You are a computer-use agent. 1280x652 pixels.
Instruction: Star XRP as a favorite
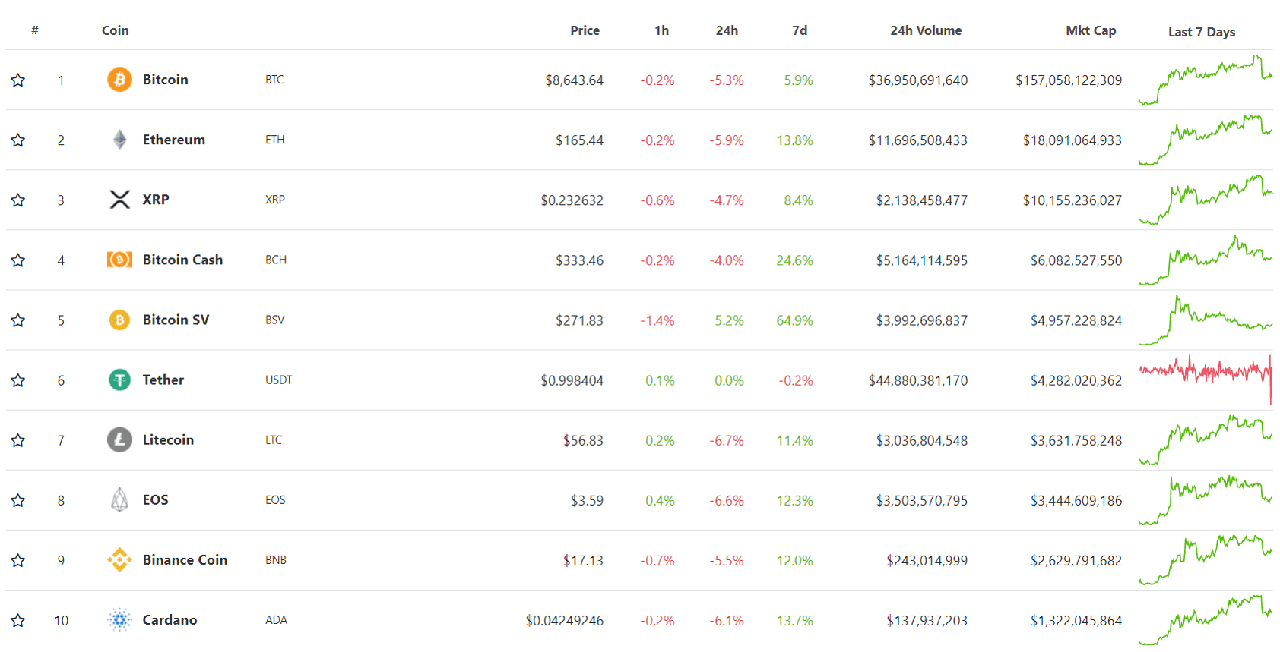pos(18,200)
